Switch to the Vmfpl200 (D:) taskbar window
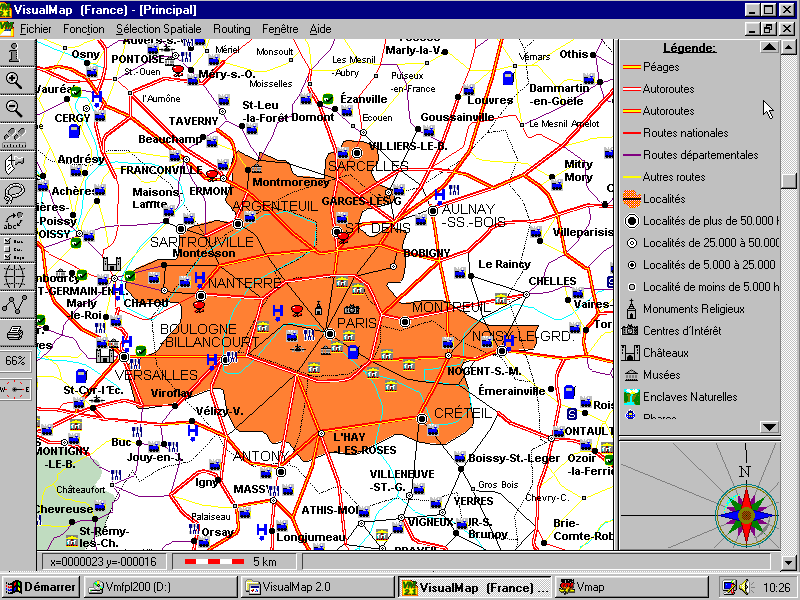 [160, 587]
